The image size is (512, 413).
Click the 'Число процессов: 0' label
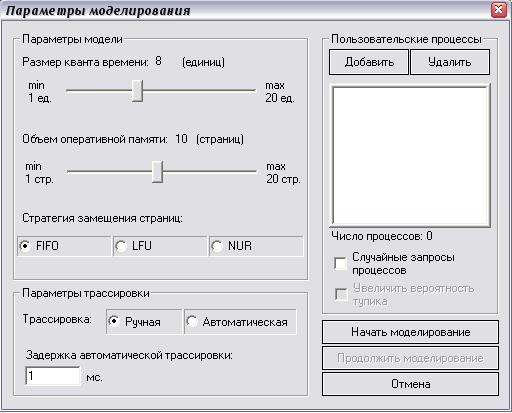coord(382,236)
